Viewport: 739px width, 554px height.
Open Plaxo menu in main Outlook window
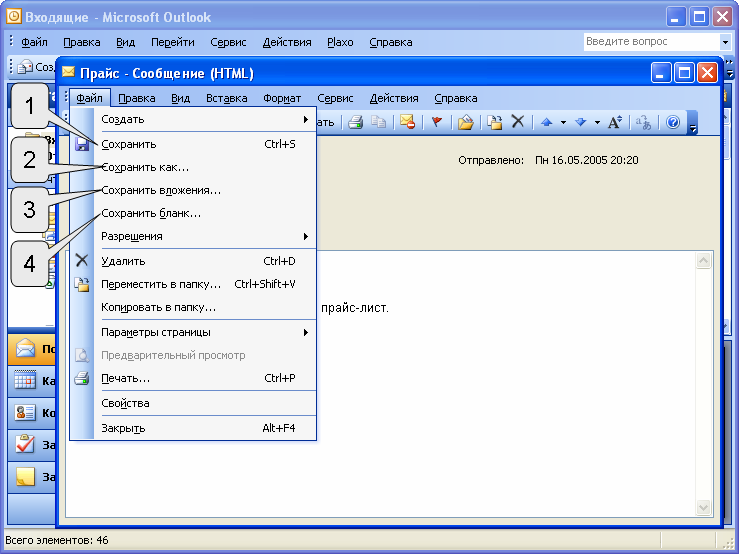(340, 42)
